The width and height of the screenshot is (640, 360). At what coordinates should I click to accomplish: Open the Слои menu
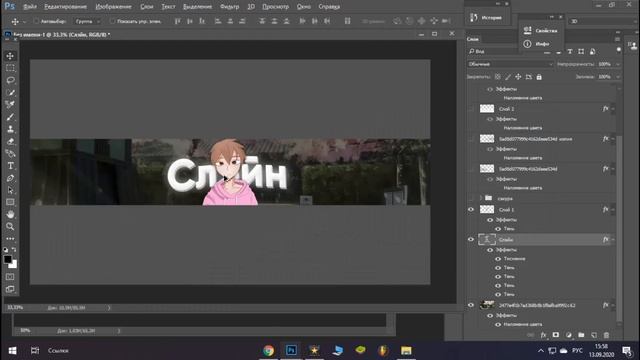coord(147,7)
